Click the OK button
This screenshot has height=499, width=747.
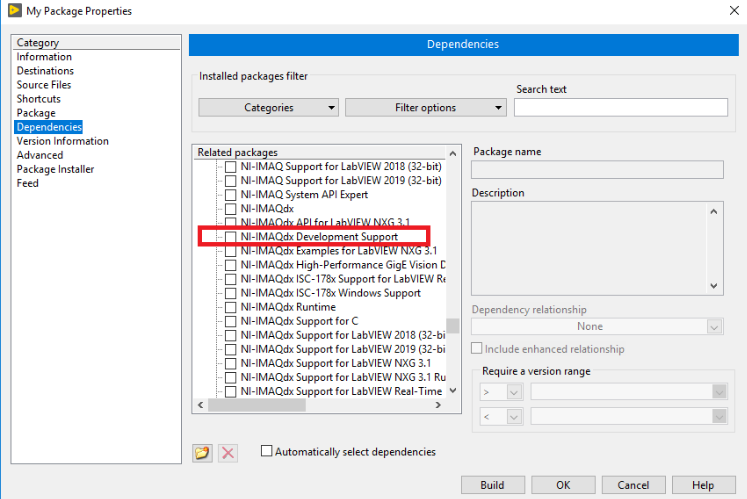click(563, 485)
